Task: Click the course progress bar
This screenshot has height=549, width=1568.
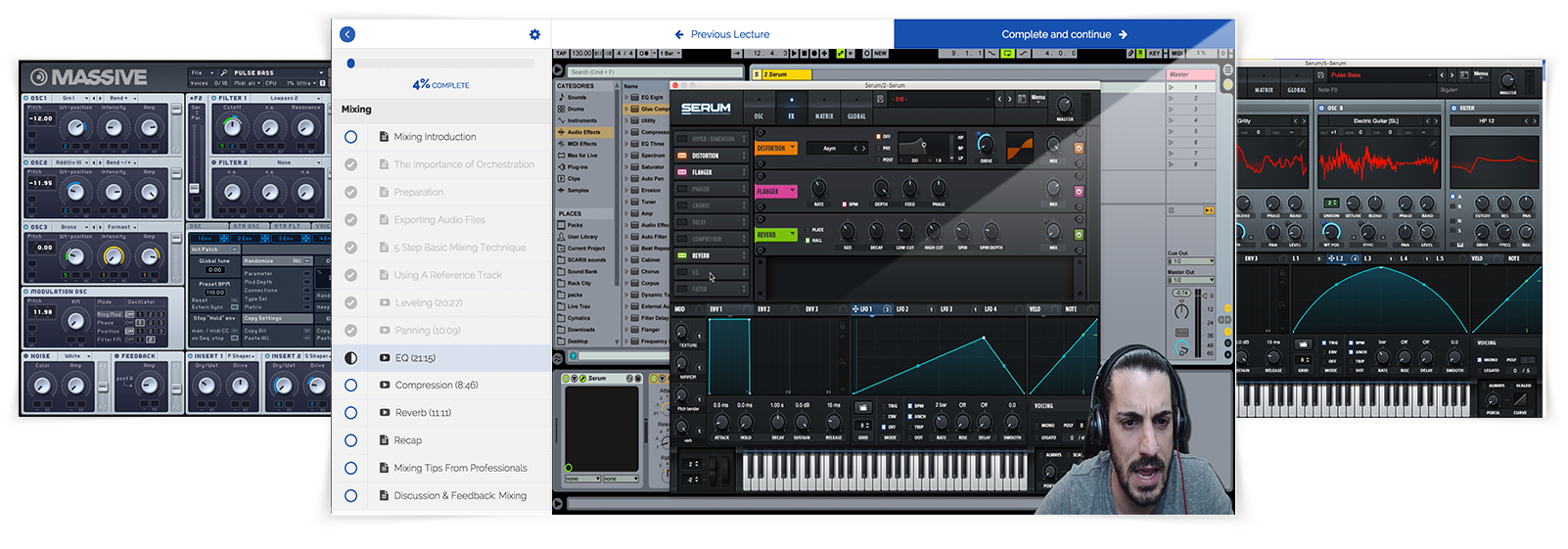Action: click(440, 64)
